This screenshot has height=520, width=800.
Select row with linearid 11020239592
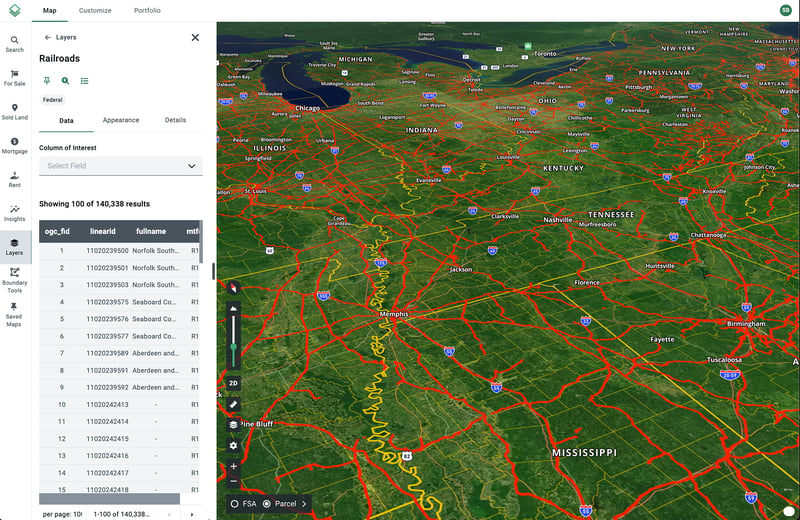pos(119,387)
